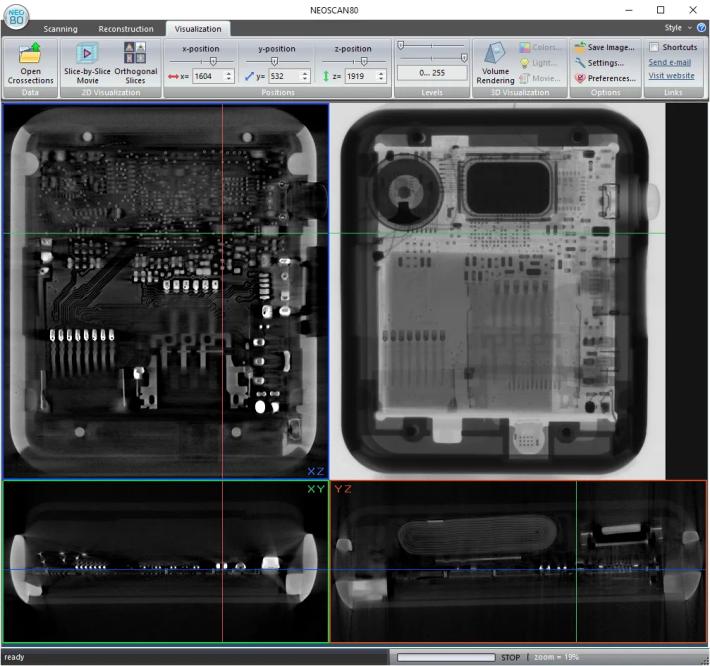Increase the x-position value with the stepper
This screenshot has width=710, height=666.
click(229, 73)
